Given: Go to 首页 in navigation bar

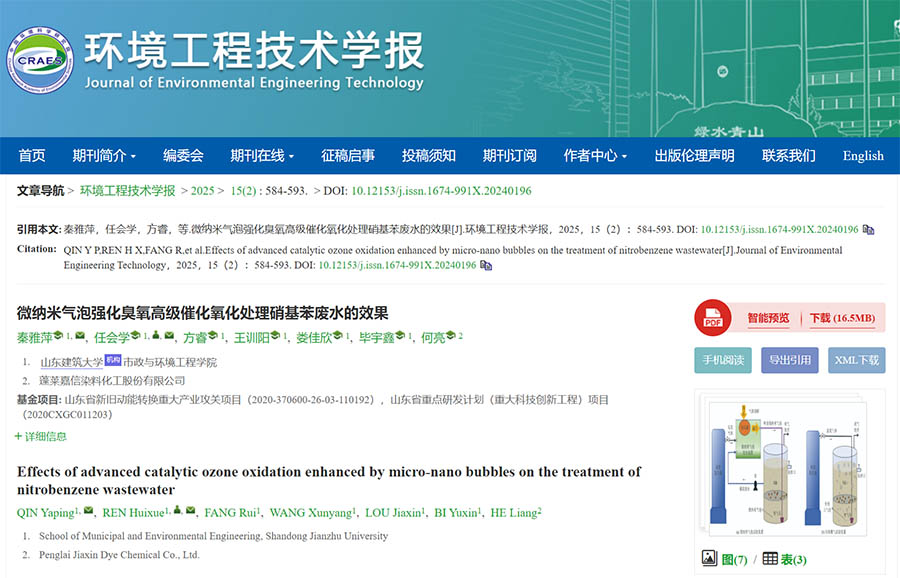Looking at the screenshot, I should tap(32, 156).
